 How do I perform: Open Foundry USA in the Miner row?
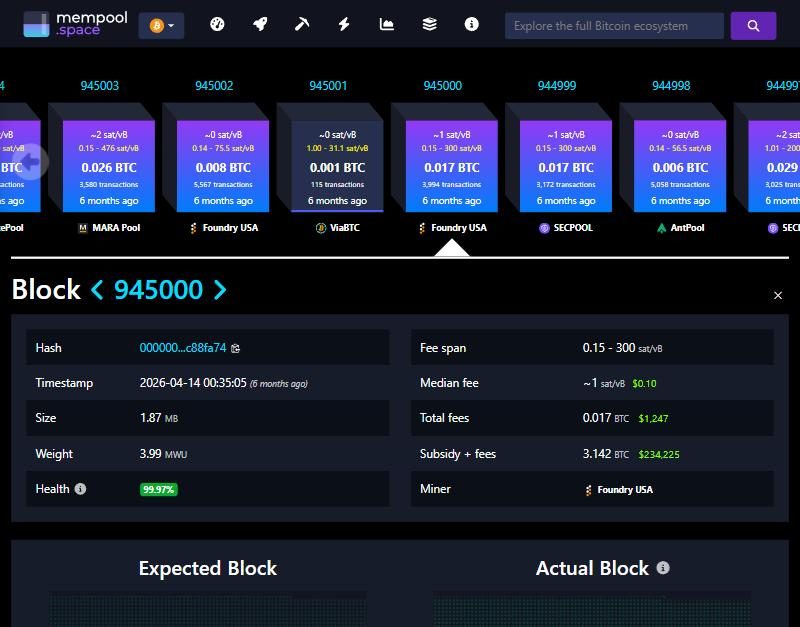pyautogui.click(x=619, y=490)
